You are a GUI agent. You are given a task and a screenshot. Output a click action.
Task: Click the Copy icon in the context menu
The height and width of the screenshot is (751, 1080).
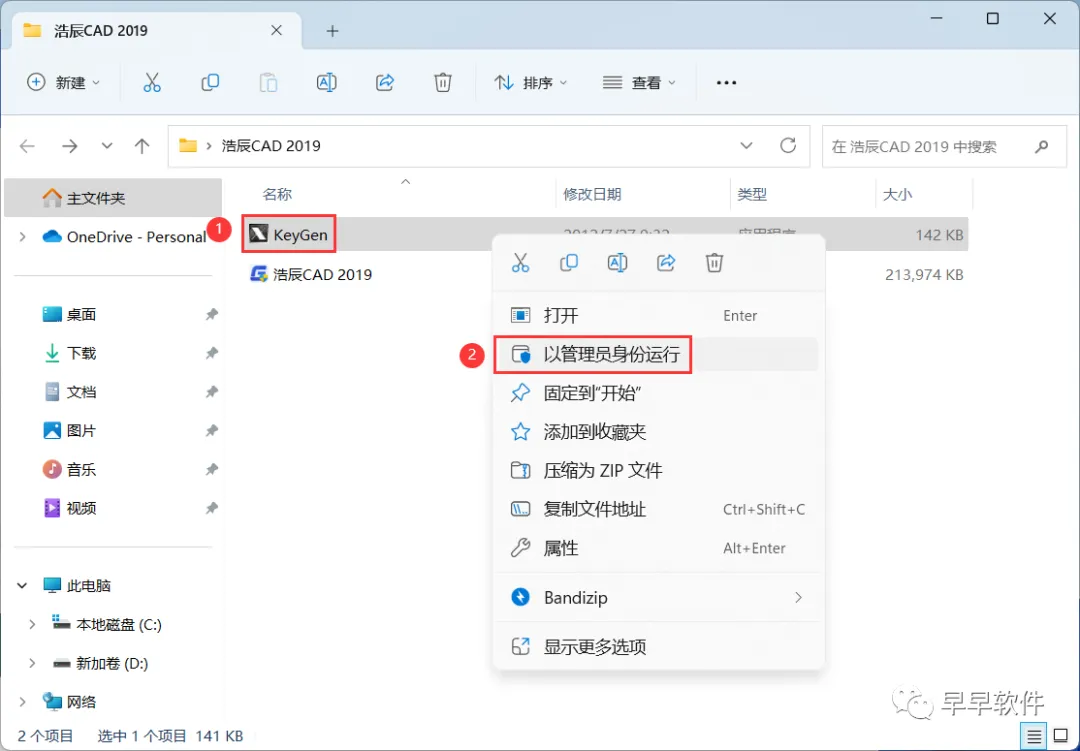click(569, 263)
